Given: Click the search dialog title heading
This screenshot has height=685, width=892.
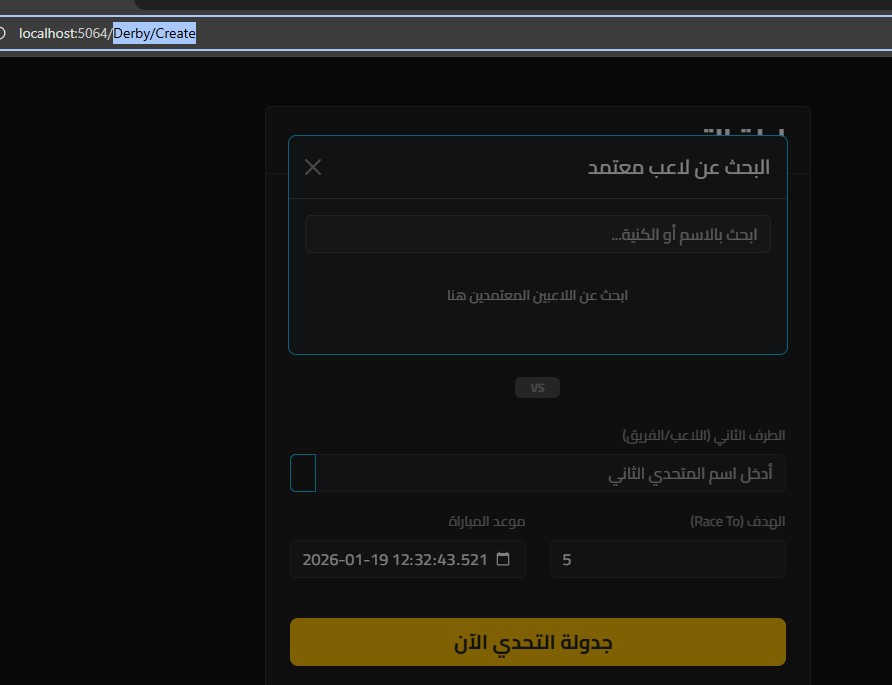Looking at the screenshot, I should point(678,167).
